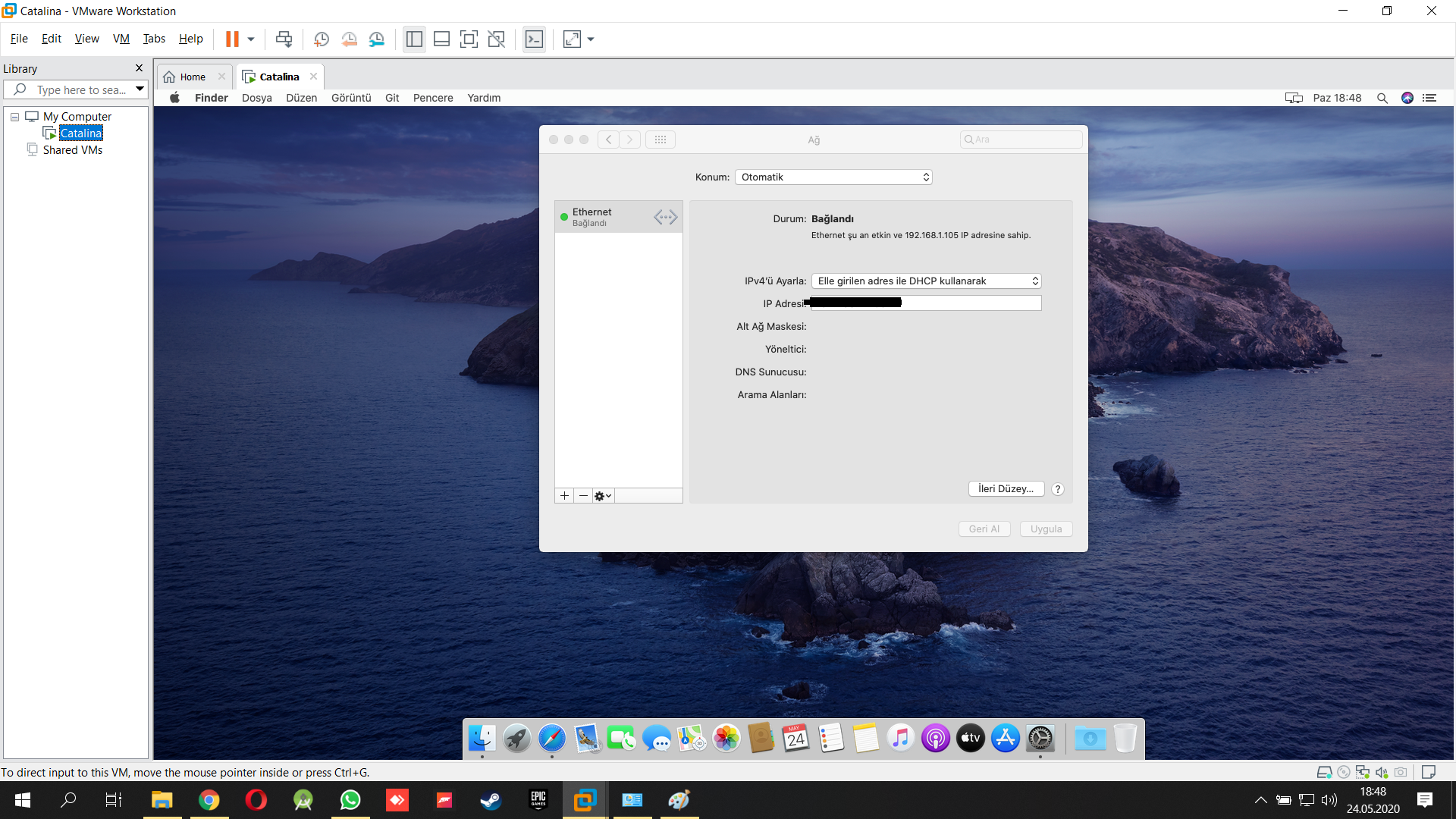Open the IPv4'ü Ayarla dropdown

click(926, 281)
